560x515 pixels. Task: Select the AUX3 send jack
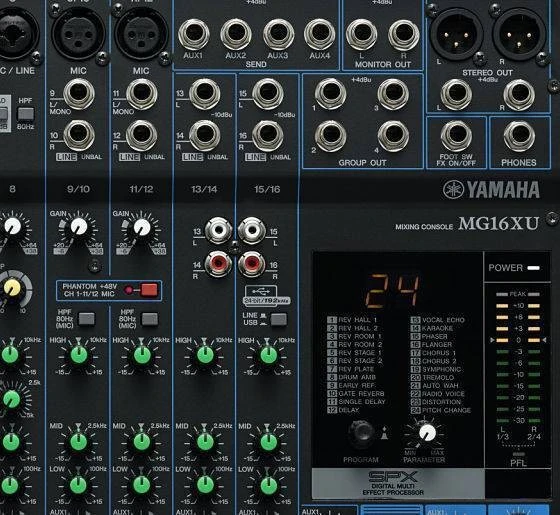pos(278,35)
